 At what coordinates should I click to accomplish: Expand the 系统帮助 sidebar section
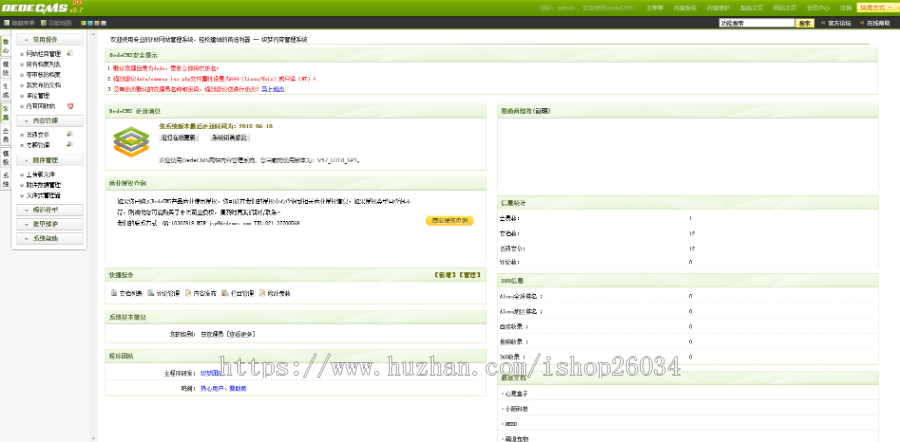50,238
